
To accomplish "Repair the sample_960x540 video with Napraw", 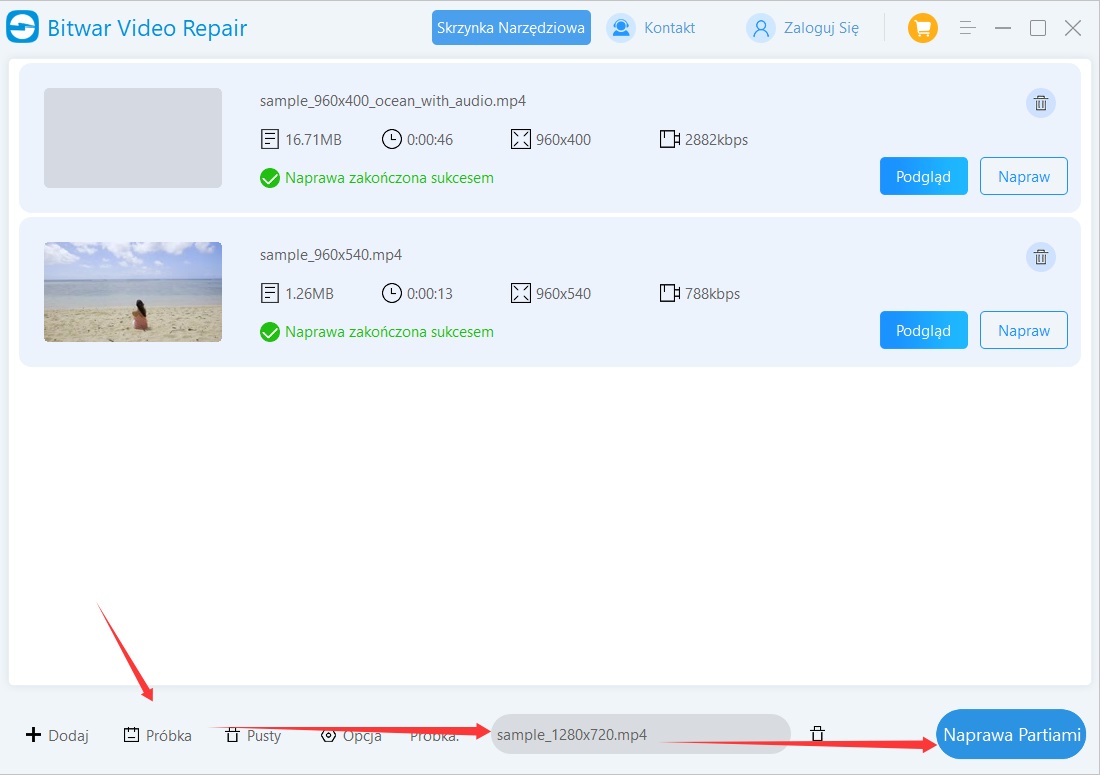I will (1023, 330).
